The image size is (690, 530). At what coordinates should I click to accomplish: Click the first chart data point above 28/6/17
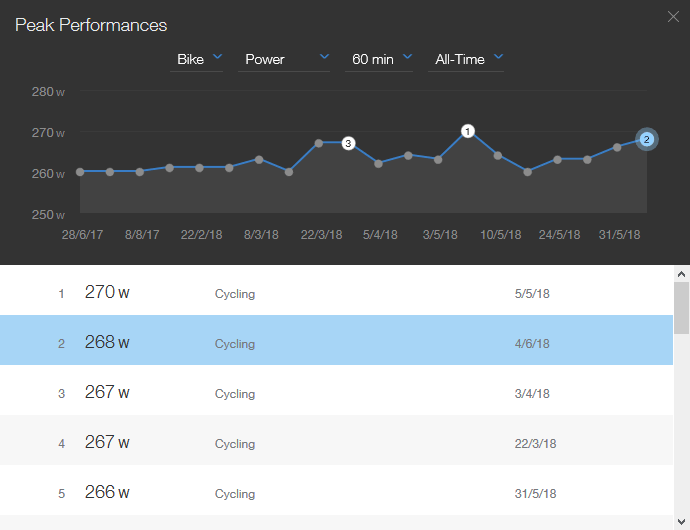point(80,172)
